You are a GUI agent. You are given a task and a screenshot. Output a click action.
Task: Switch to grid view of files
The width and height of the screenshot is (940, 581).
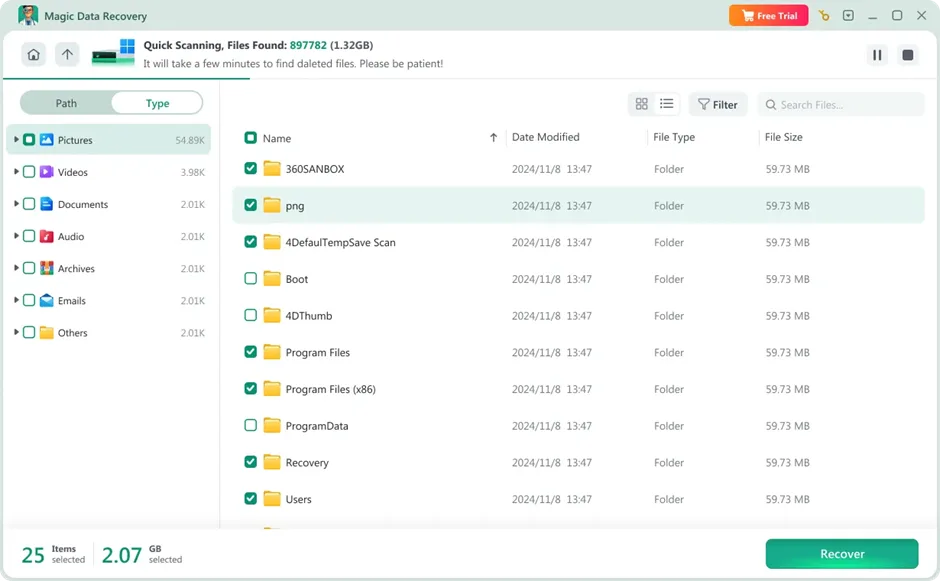pos(641,103)
